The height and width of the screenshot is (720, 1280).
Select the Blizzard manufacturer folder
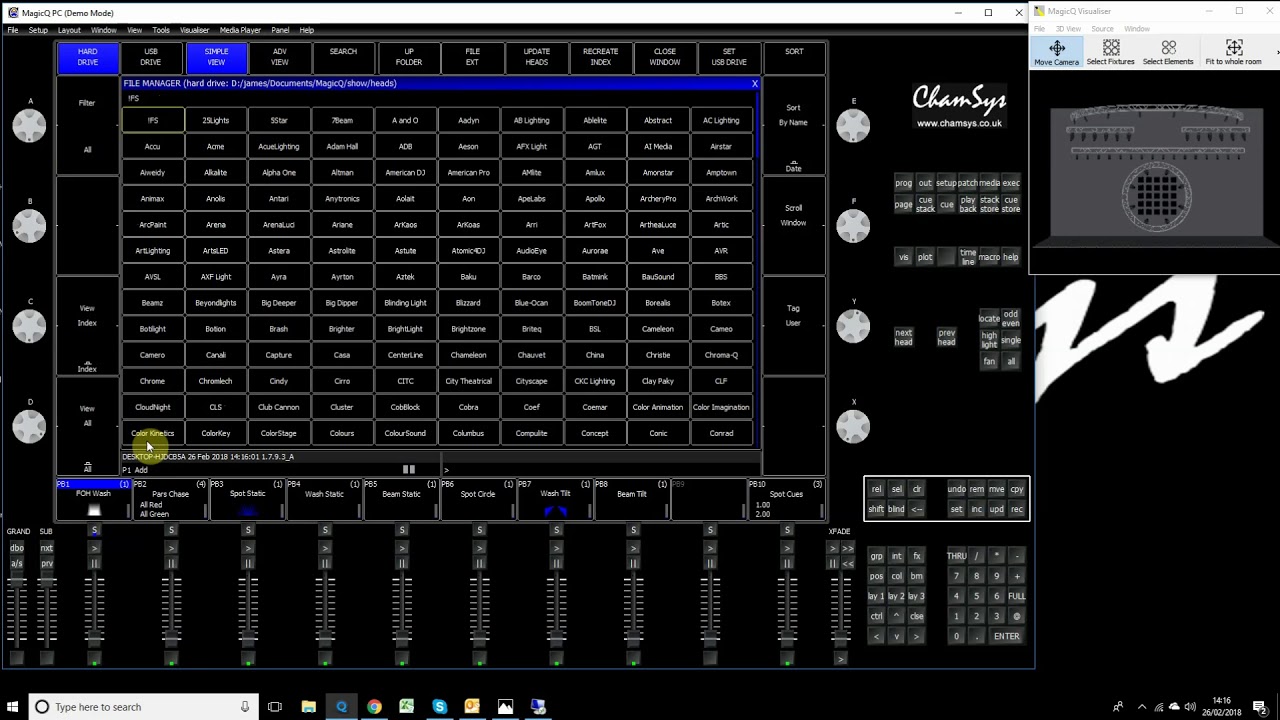(468, 303)
